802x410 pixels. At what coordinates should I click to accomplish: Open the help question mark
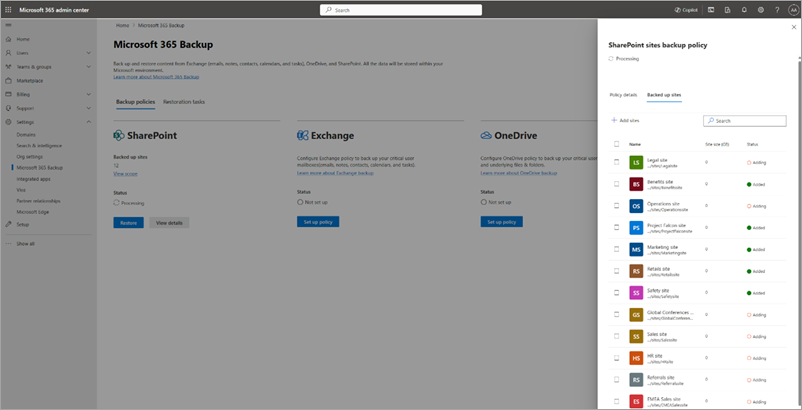pyautogui.click(x=777, y=10)
